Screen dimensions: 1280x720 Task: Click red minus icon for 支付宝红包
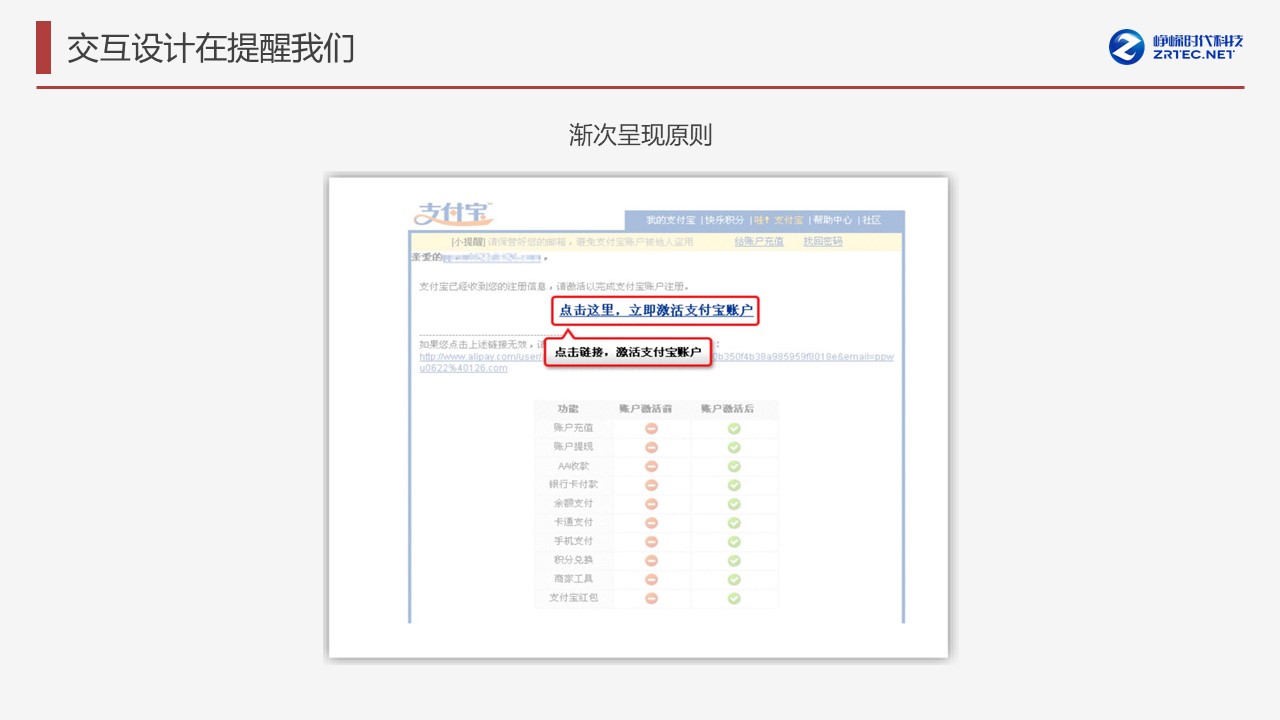click(x=651, y=598)
